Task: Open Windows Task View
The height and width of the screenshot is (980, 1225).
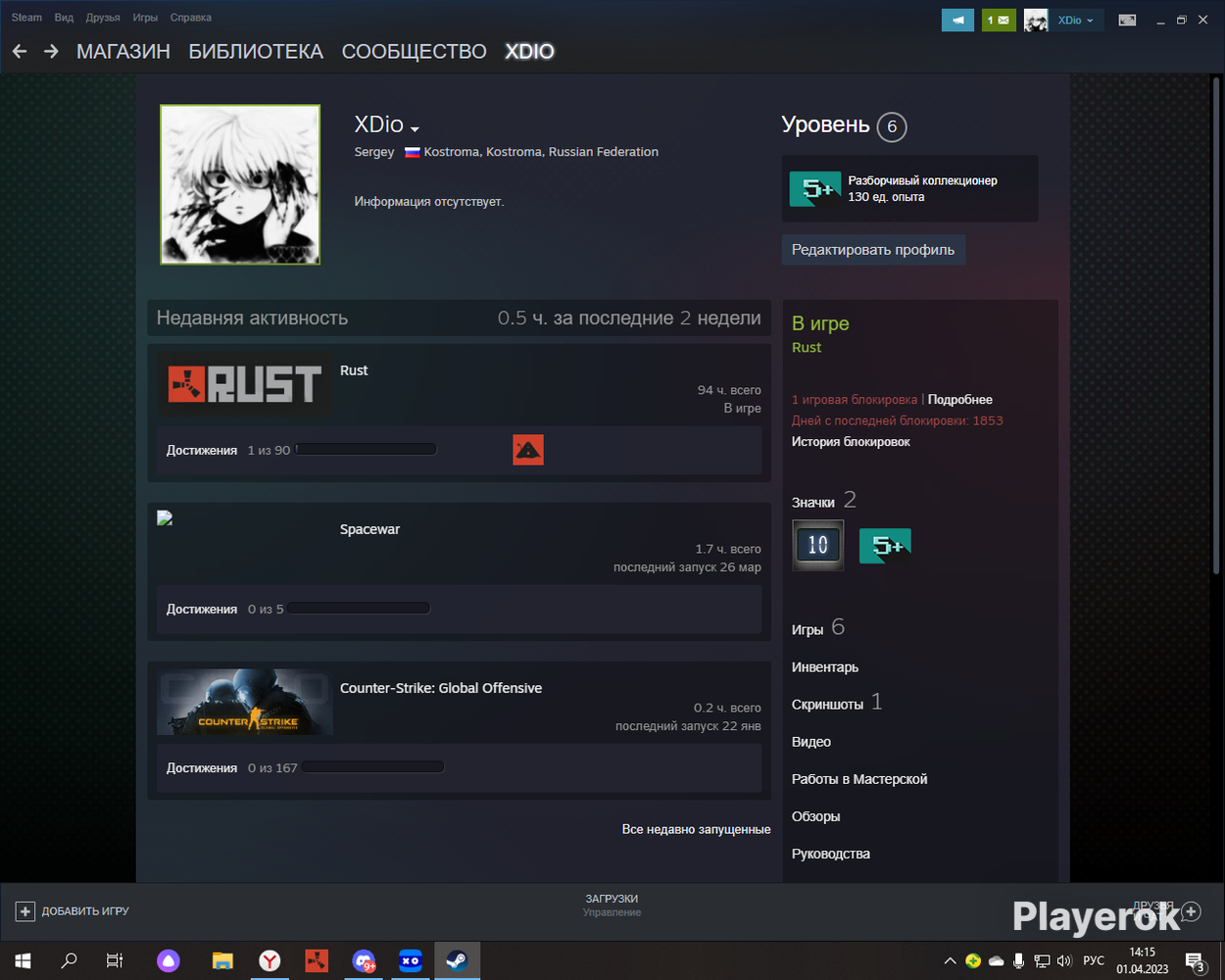Action: [x=115, y=960]
